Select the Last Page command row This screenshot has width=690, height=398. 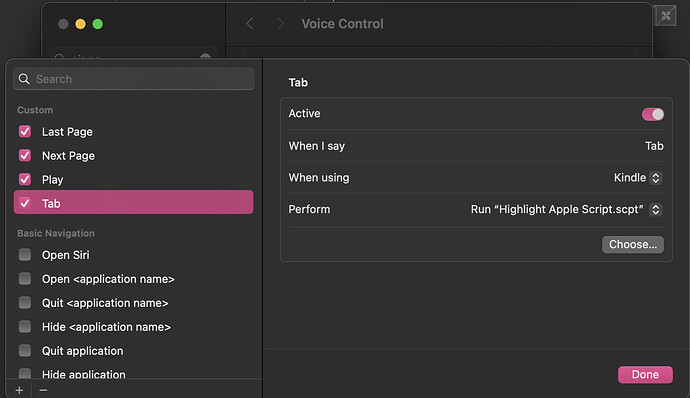tap(133, 132)
